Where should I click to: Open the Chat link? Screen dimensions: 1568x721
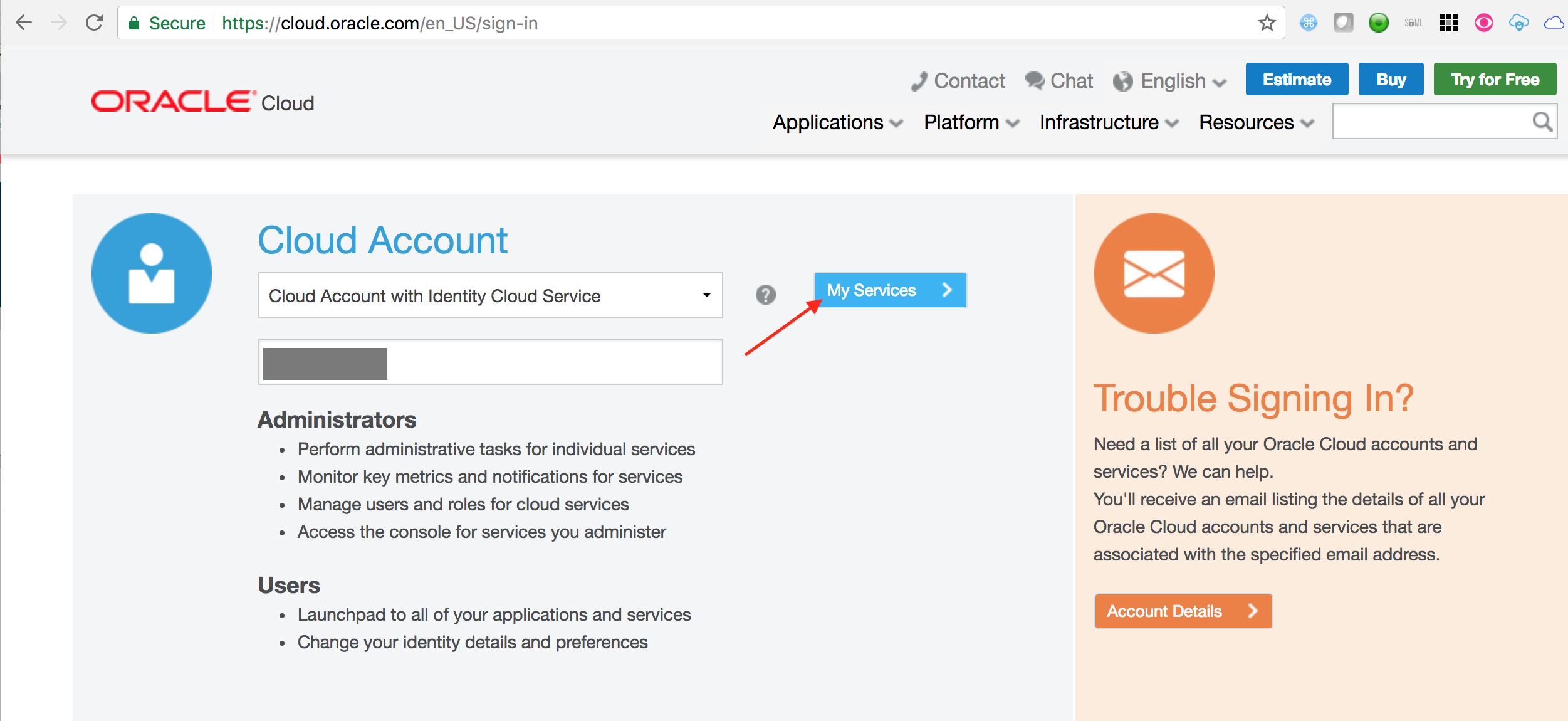tap(1059, 81)
